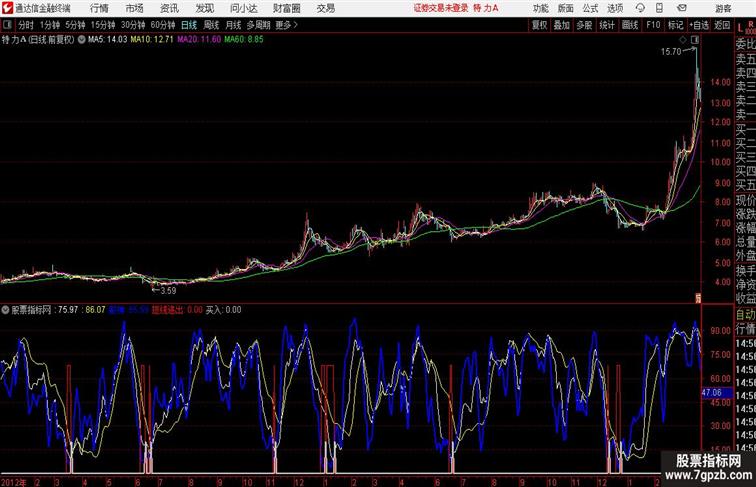Image resolution: width=756 pixels, height=487 pixels.
Task: Open the 功能 menu
Action: [540, 8]
